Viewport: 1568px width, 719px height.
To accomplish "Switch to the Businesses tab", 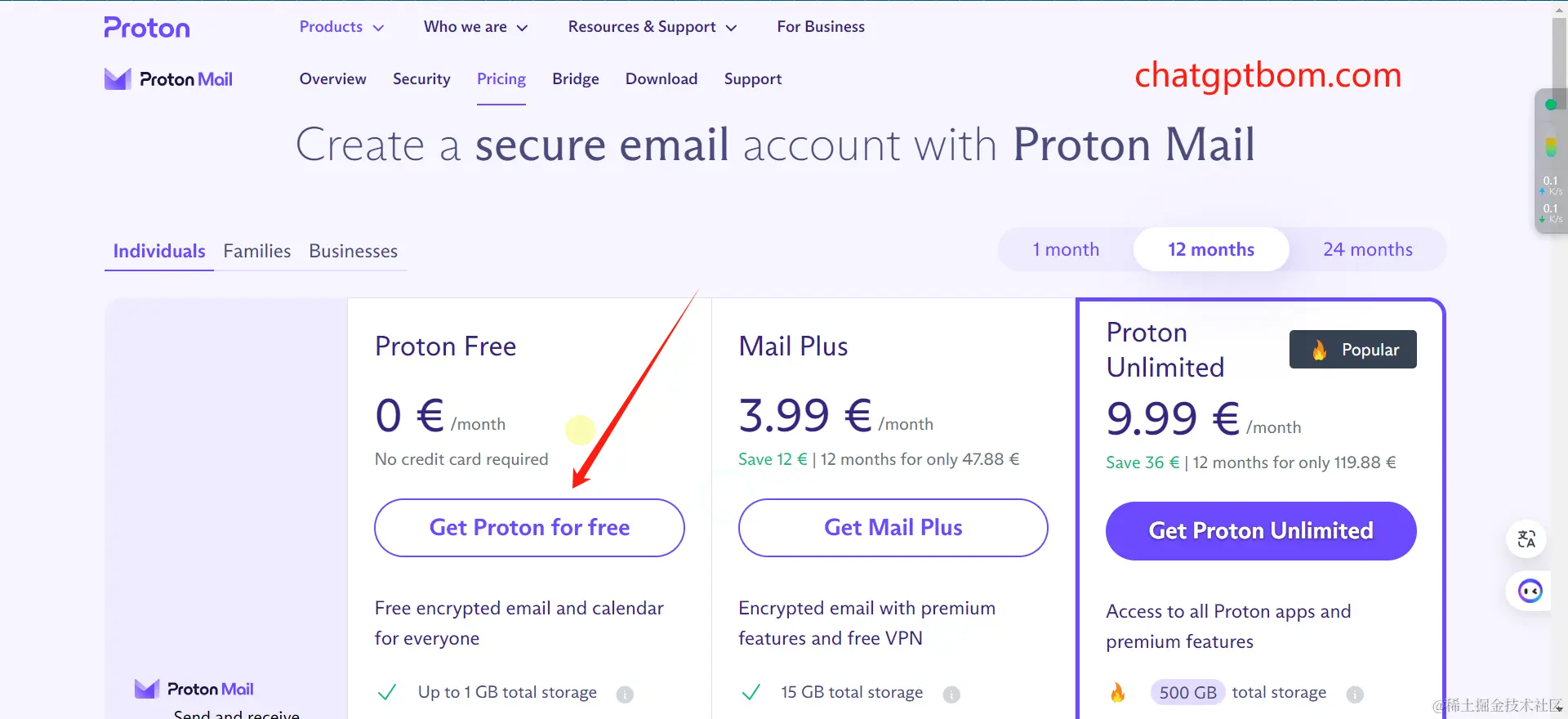I will click(x=353, y=251).
